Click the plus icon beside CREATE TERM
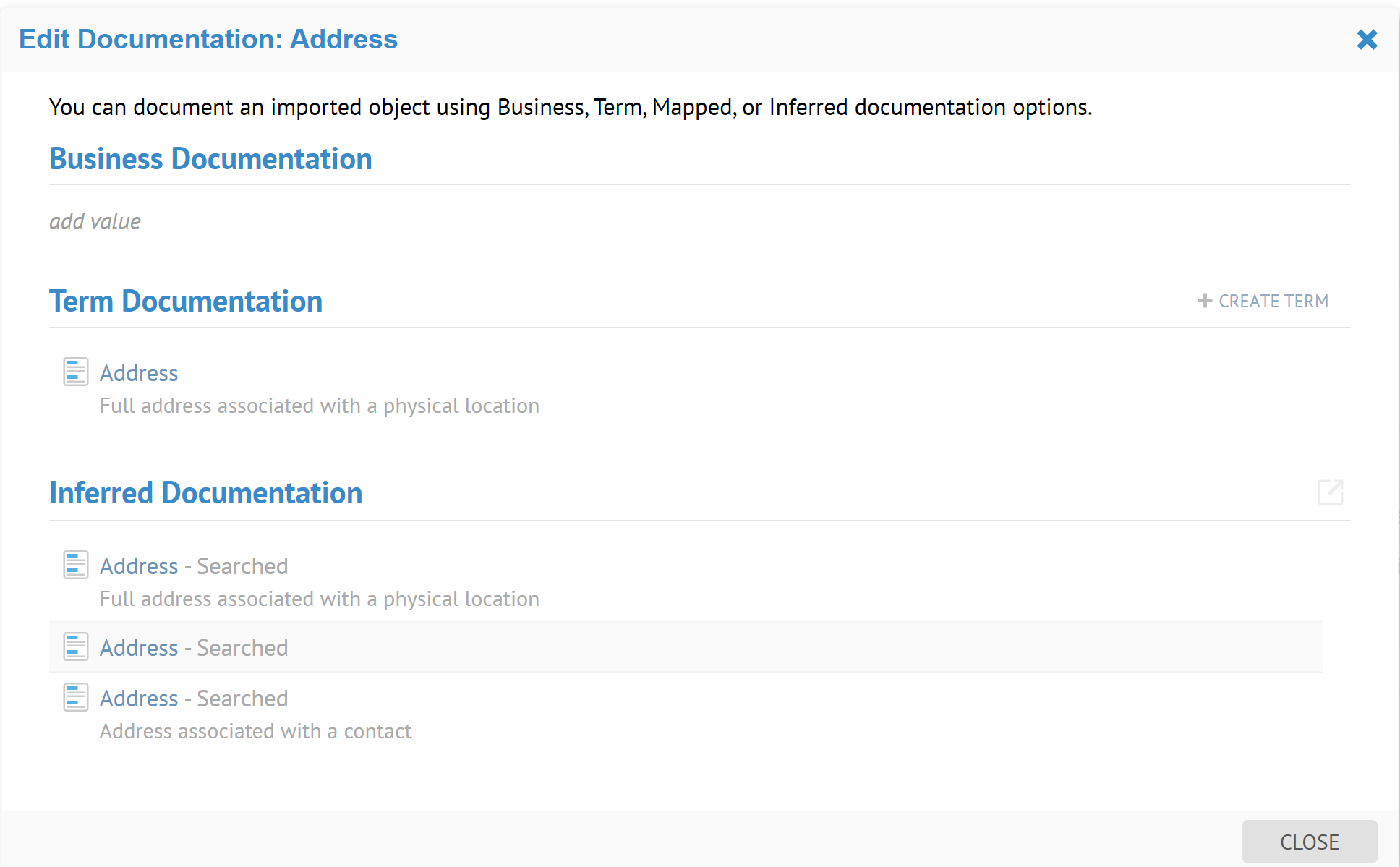Viewport: 1400px width, 867px height. pyautogui.click(x=1204, y=301)
